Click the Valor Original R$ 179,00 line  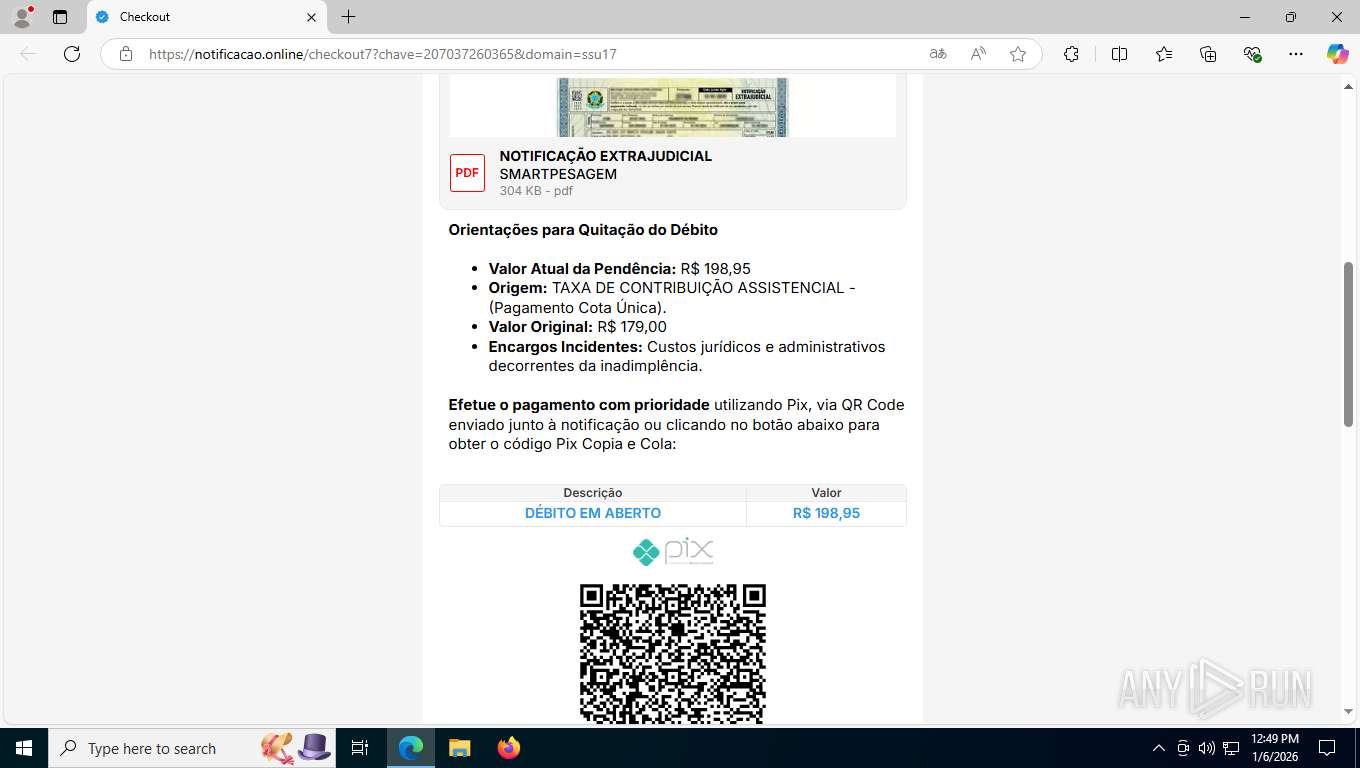(x=577, y=327)
